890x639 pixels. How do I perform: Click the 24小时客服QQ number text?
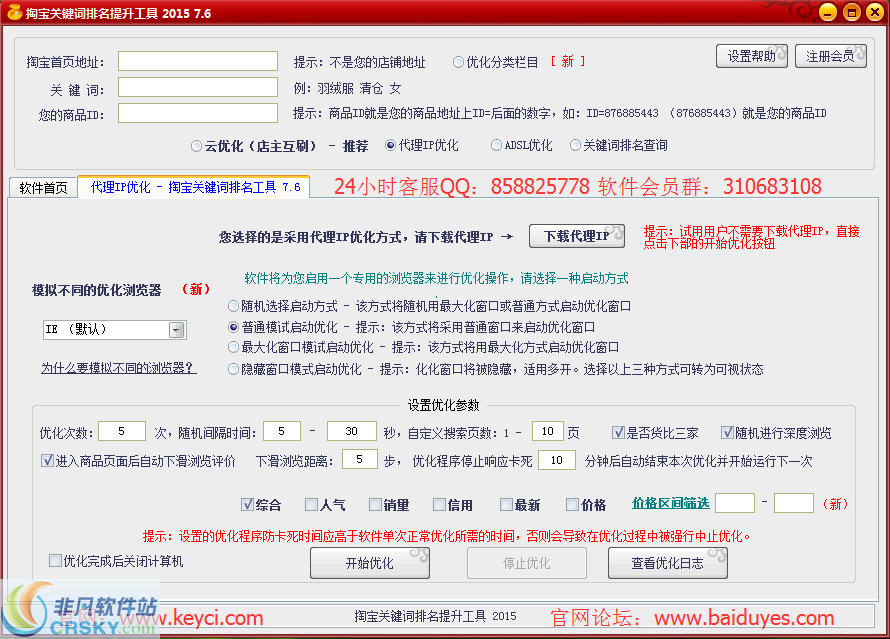point(540,186)
